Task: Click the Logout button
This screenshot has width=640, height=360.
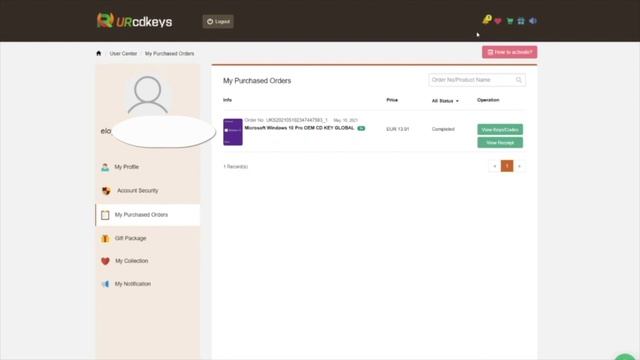Action: tap(218, 21)
